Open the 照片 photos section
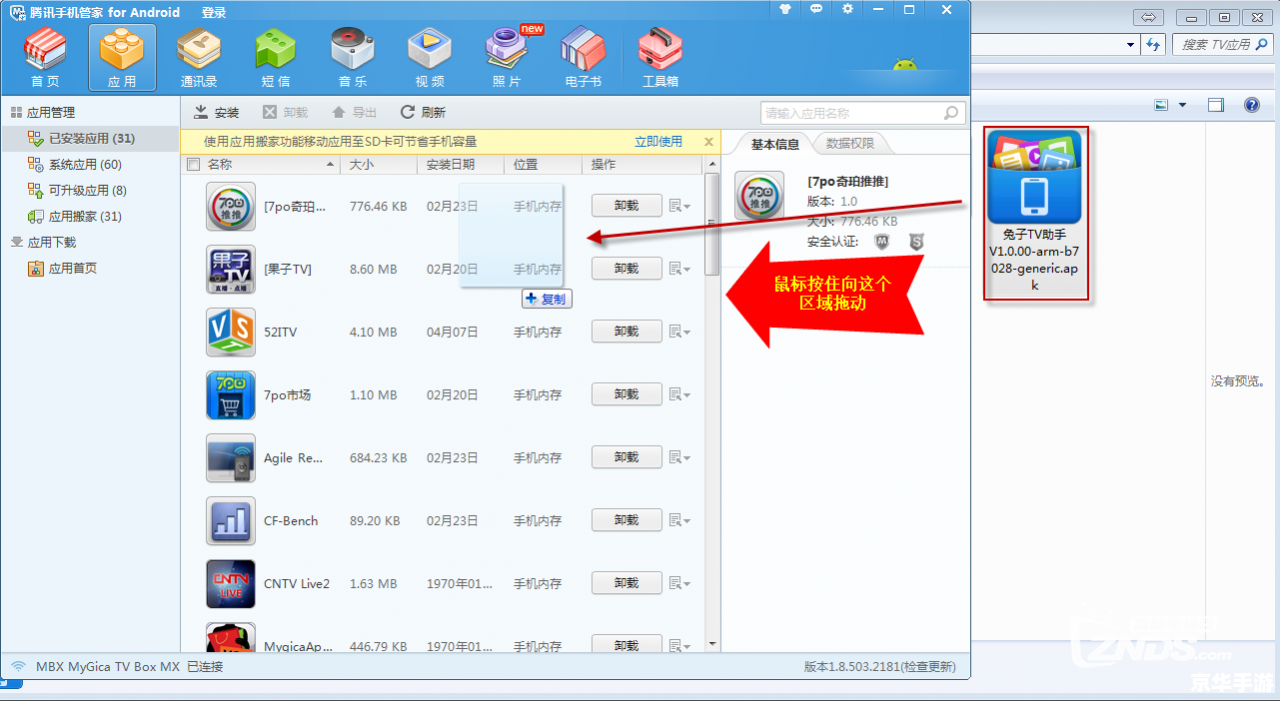1280x701 pixels. (507, 58)
